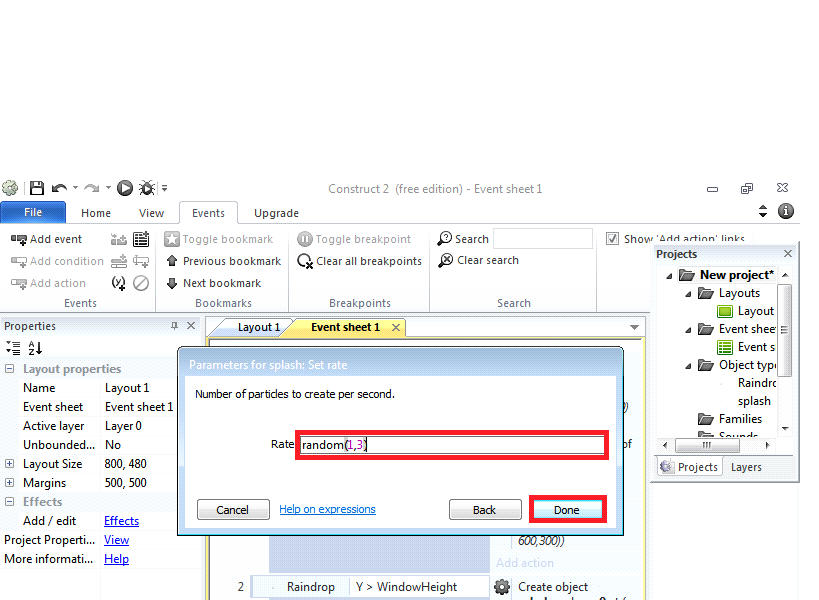Click the Project Properties View link
The image size is (819, 600).
point(116,540)
